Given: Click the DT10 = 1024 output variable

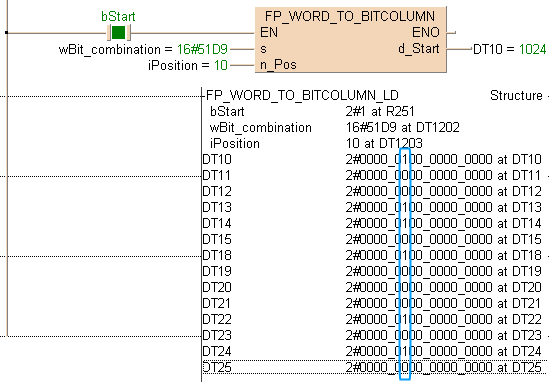Looking at the screenshot, I should click(509, 49).
